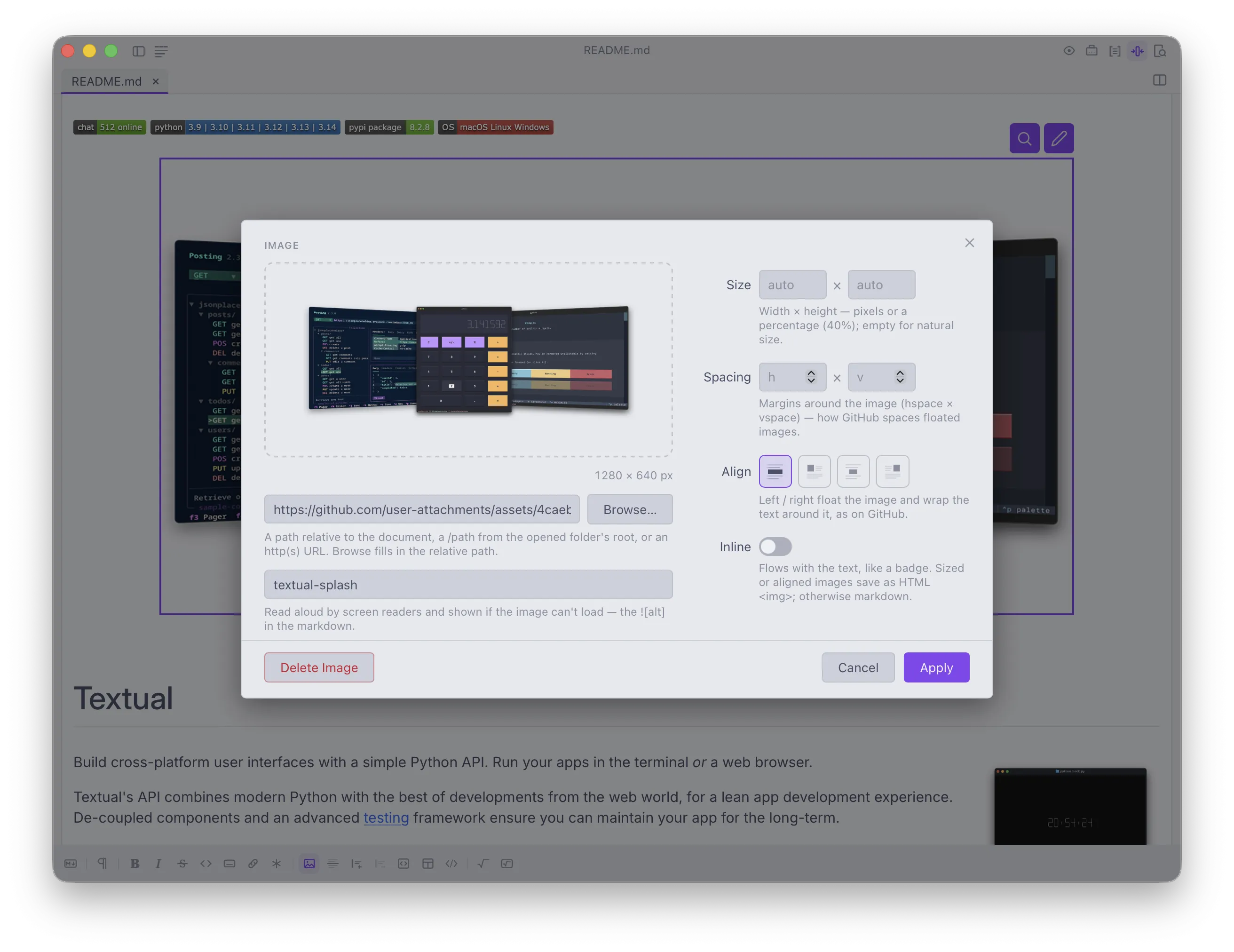Click the add-indent list icon in bottom toolbar
Image resolution: width=1234 pixels, height=952 pixels.
tap(356, 863)
